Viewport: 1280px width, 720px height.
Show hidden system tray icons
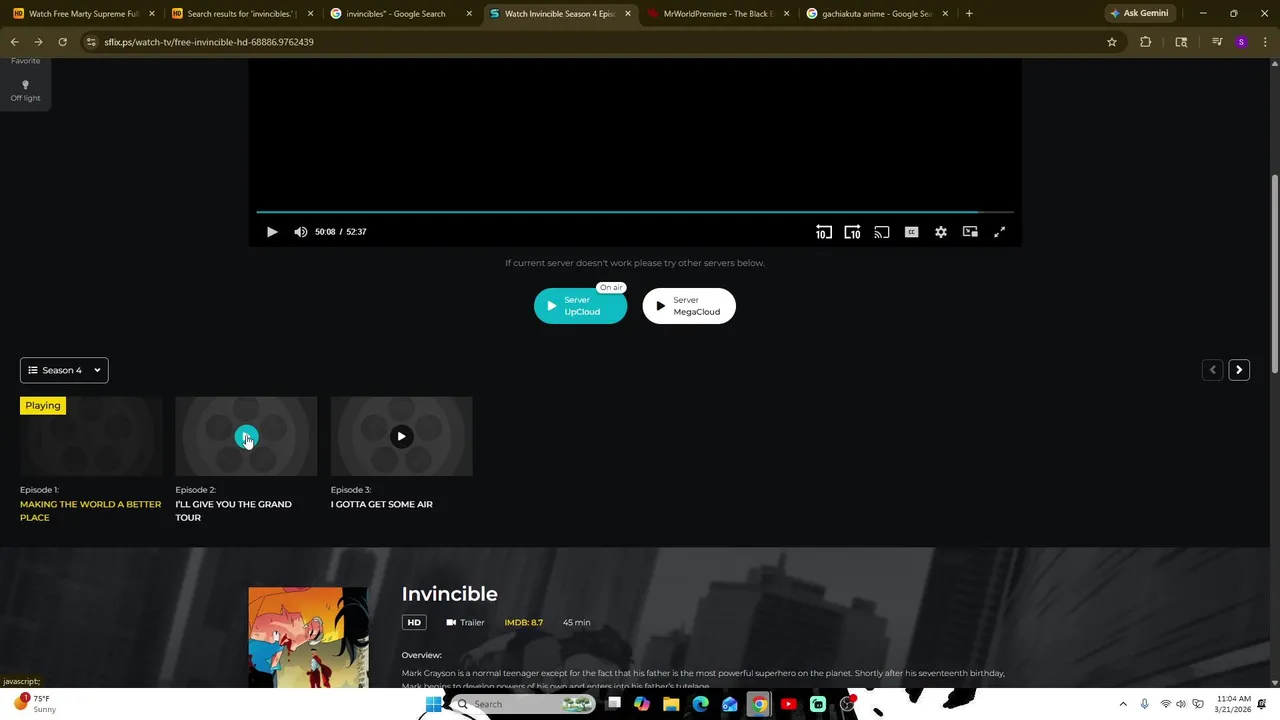click(x=1122, y=704)
